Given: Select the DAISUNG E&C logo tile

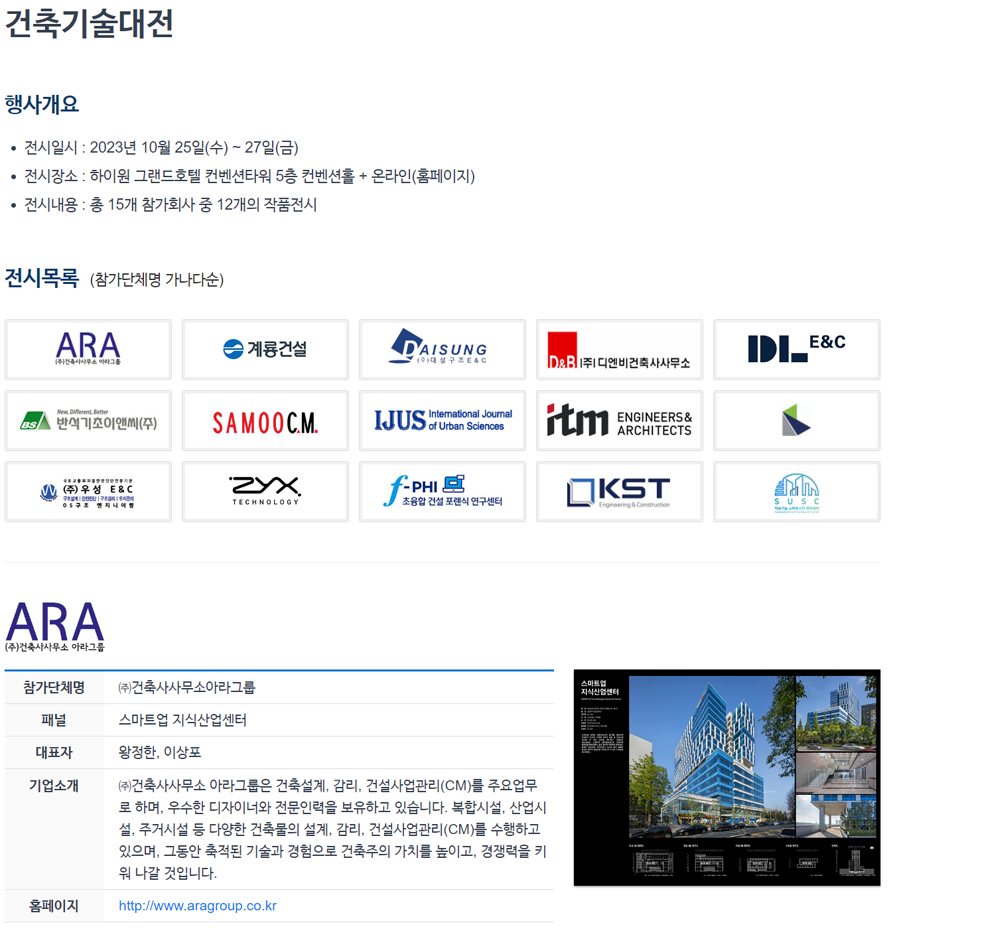Looking at the screenshot, I should (442, 350).
